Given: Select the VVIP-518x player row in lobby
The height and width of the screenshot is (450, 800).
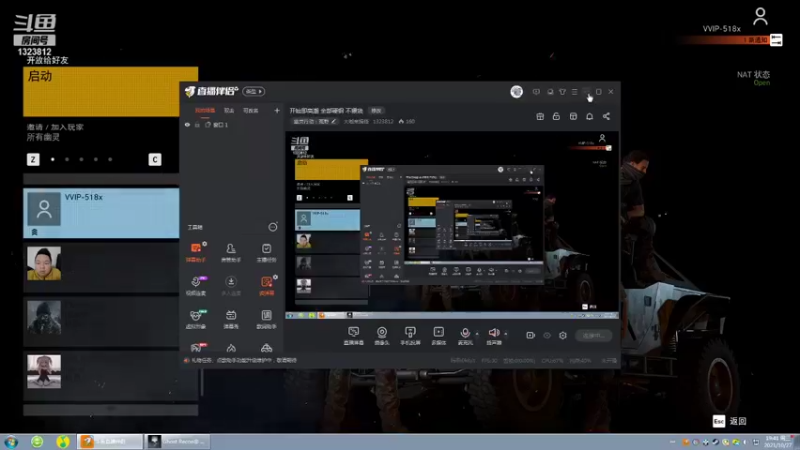Looking at the screenshot, I should pyautogui.click(x=101, y=213).
